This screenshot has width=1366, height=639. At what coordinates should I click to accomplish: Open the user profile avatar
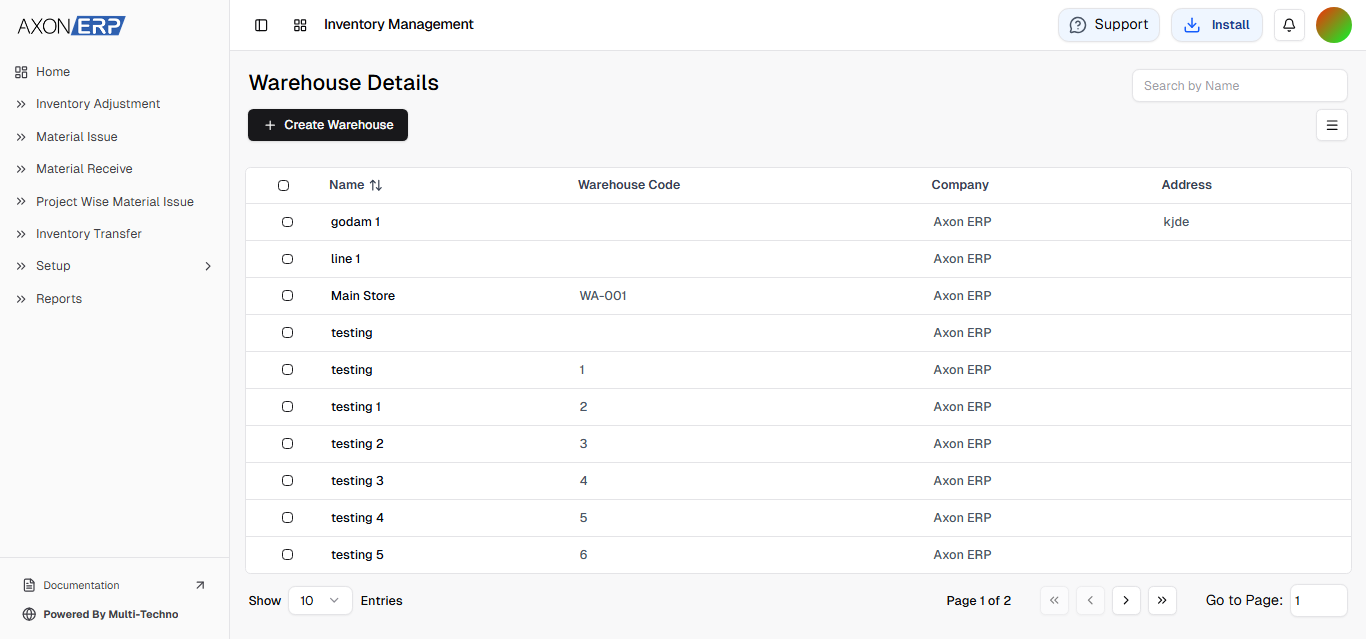[x=1334, y=25]
